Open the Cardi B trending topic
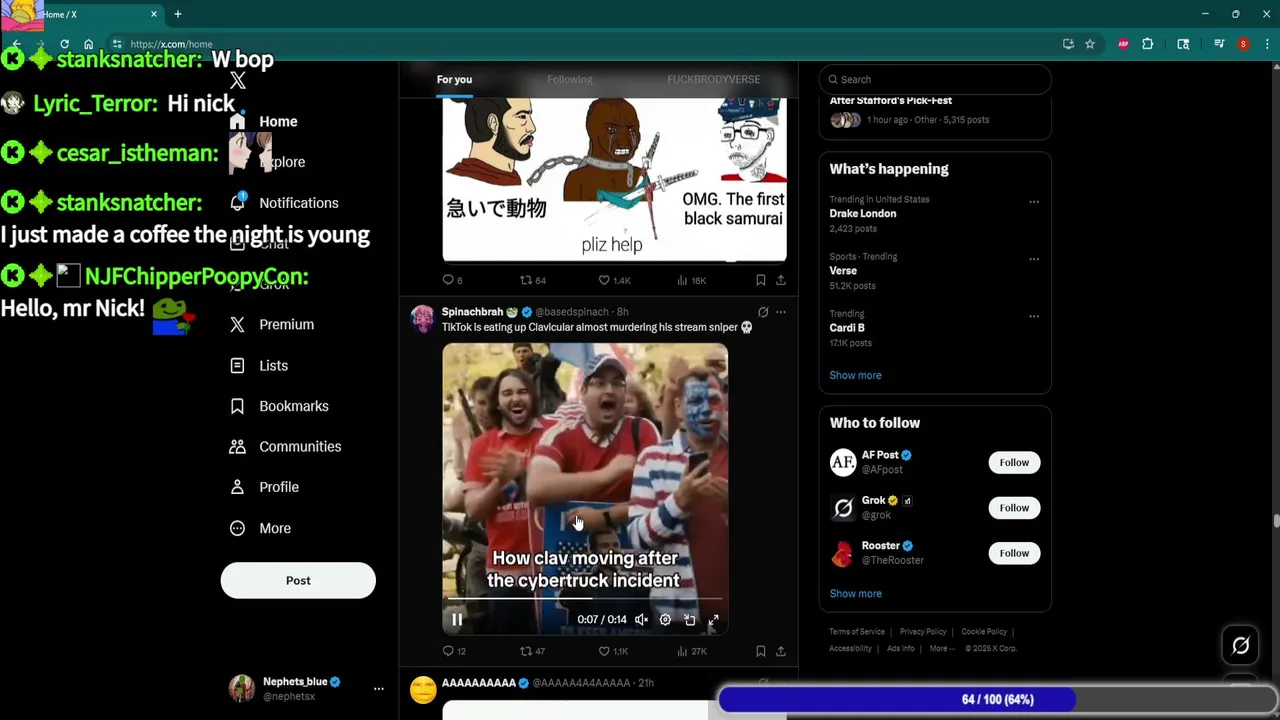The width and height of the screenshot is (1280, 720). pyautogui.click(x=846, y=327)
